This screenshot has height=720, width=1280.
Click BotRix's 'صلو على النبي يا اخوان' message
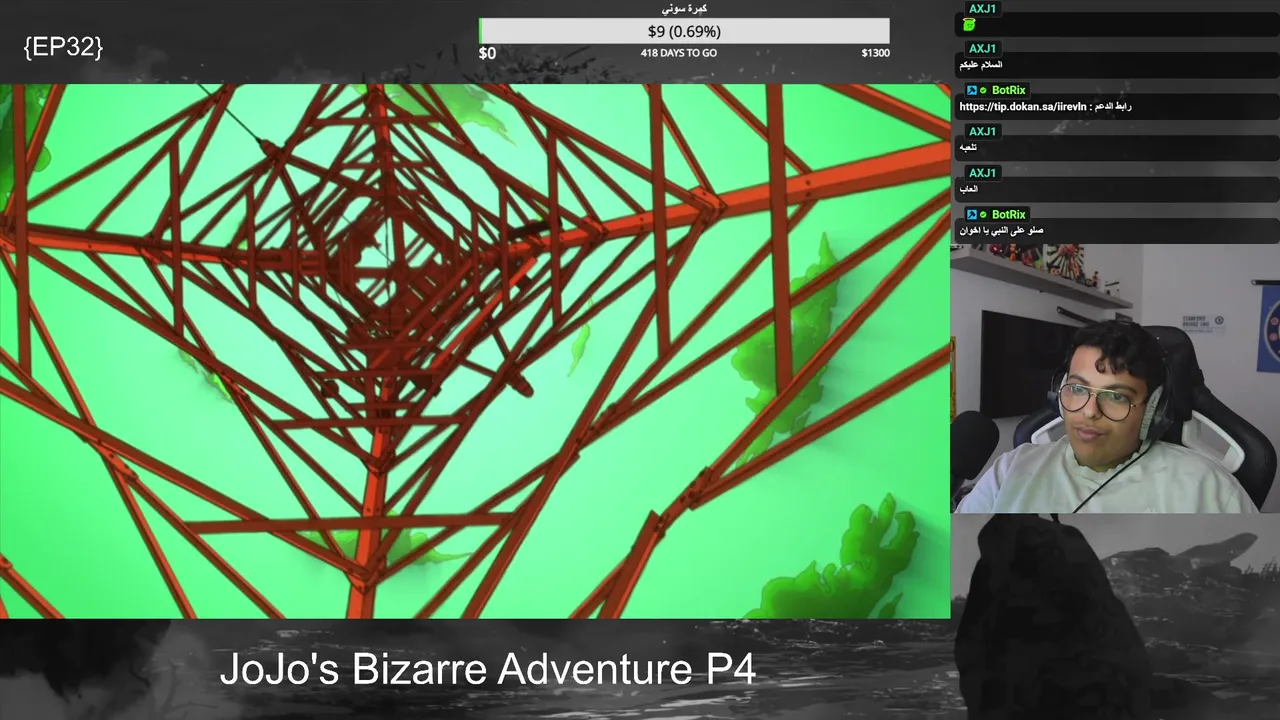(x=1001, y=230)
